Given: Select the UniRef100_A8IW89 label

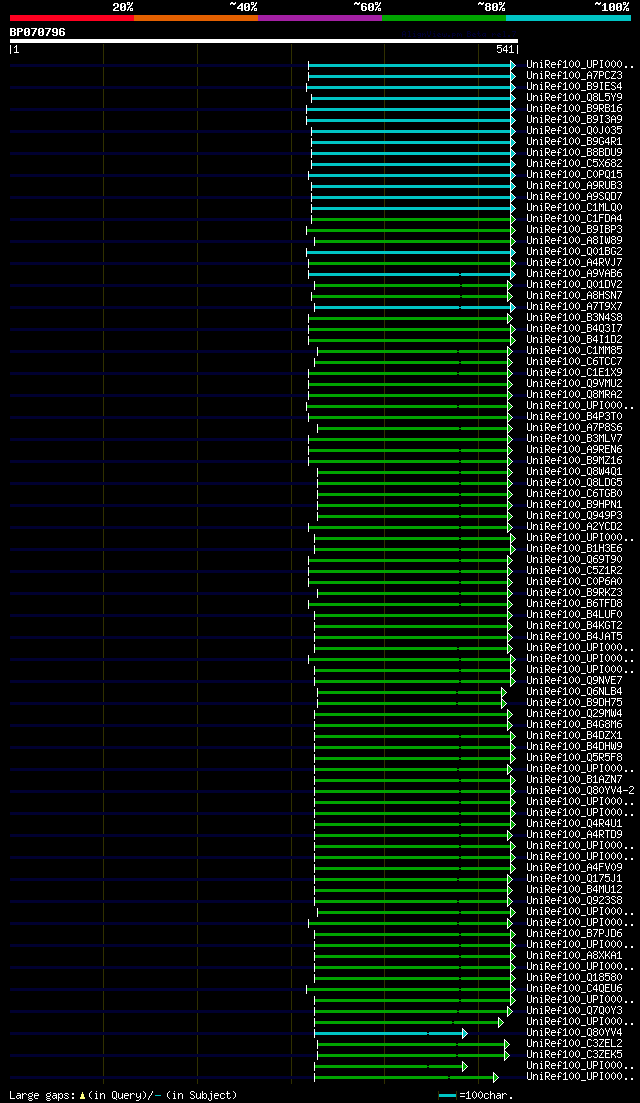Looking at the screenshot, I should coord(574,241).
